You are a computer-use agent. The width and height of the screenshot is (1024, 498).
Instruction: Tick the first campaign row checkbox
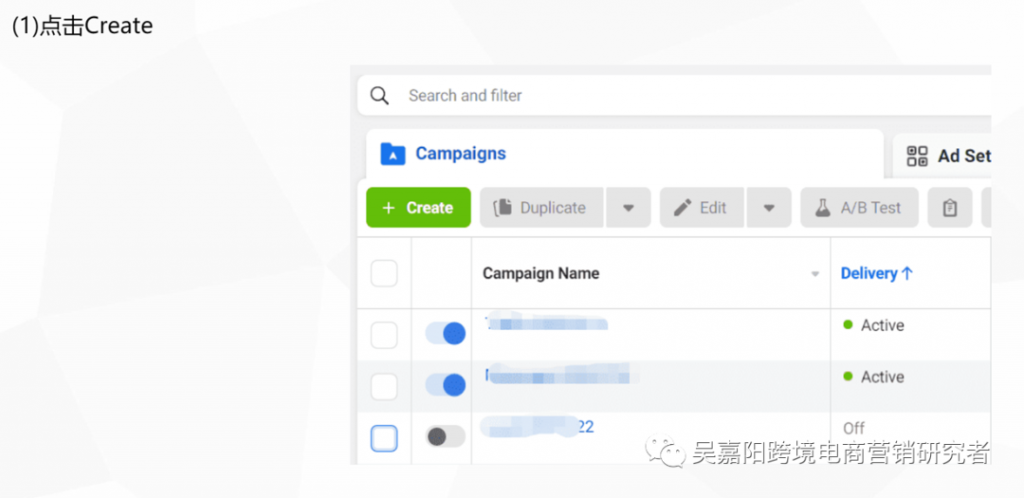pos(384,335)
